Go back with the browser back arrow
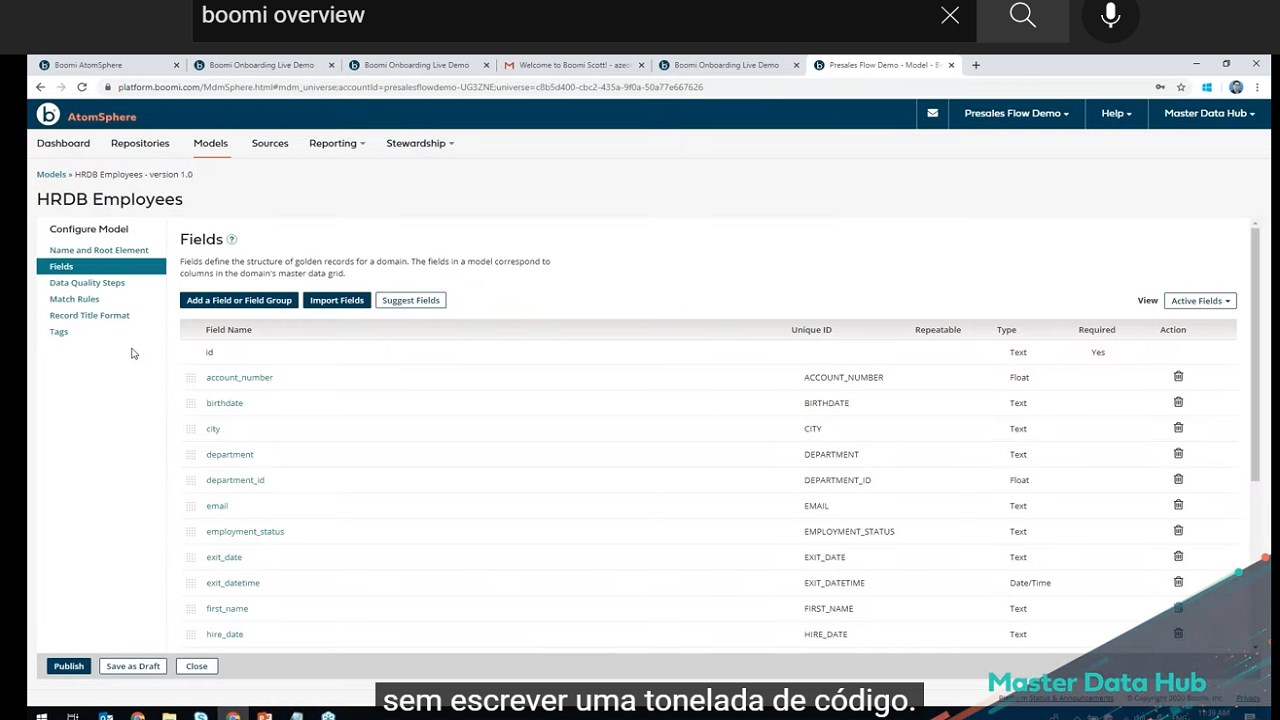The height and width of the screenshot is (720, 1280). 41,87
